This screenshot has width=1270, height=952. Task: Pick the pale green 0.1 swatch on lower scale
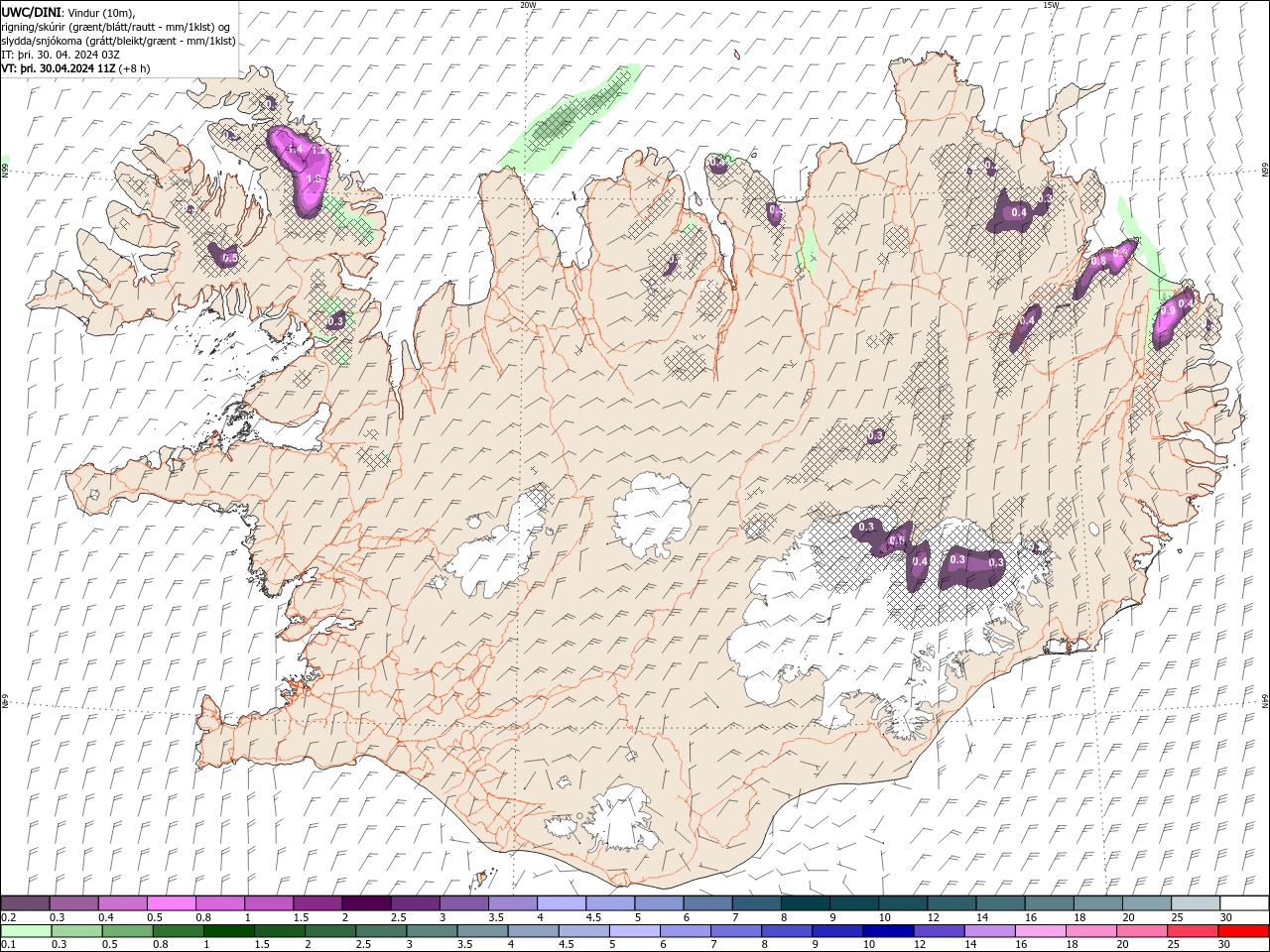click(26, 931)
